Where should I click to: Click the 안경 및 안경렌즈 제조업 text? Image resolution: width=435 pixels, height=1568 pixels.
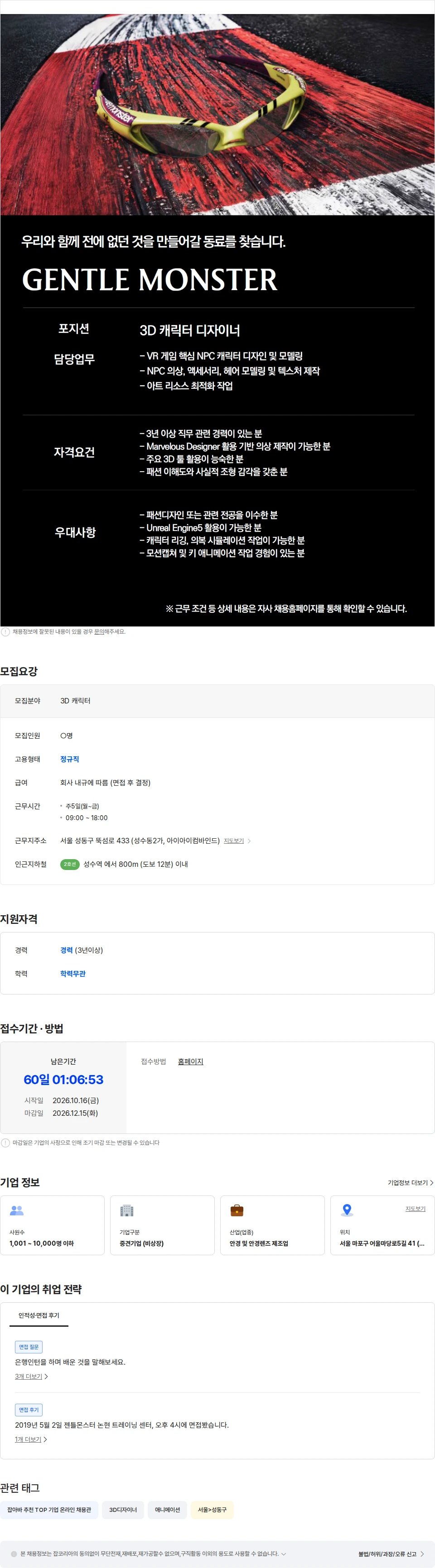click(259, 1243)
